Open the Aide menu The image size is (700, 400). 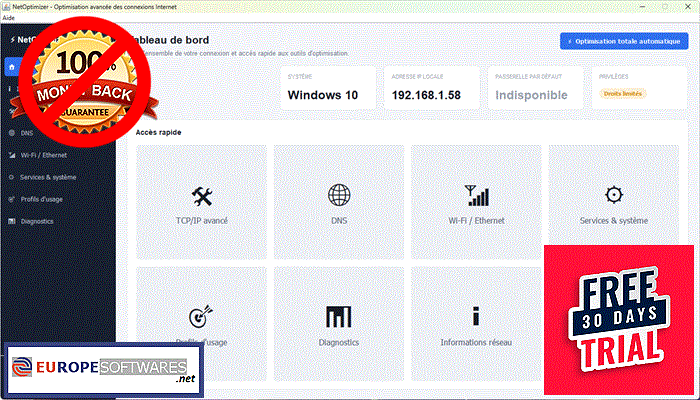(x=8, y=18)
